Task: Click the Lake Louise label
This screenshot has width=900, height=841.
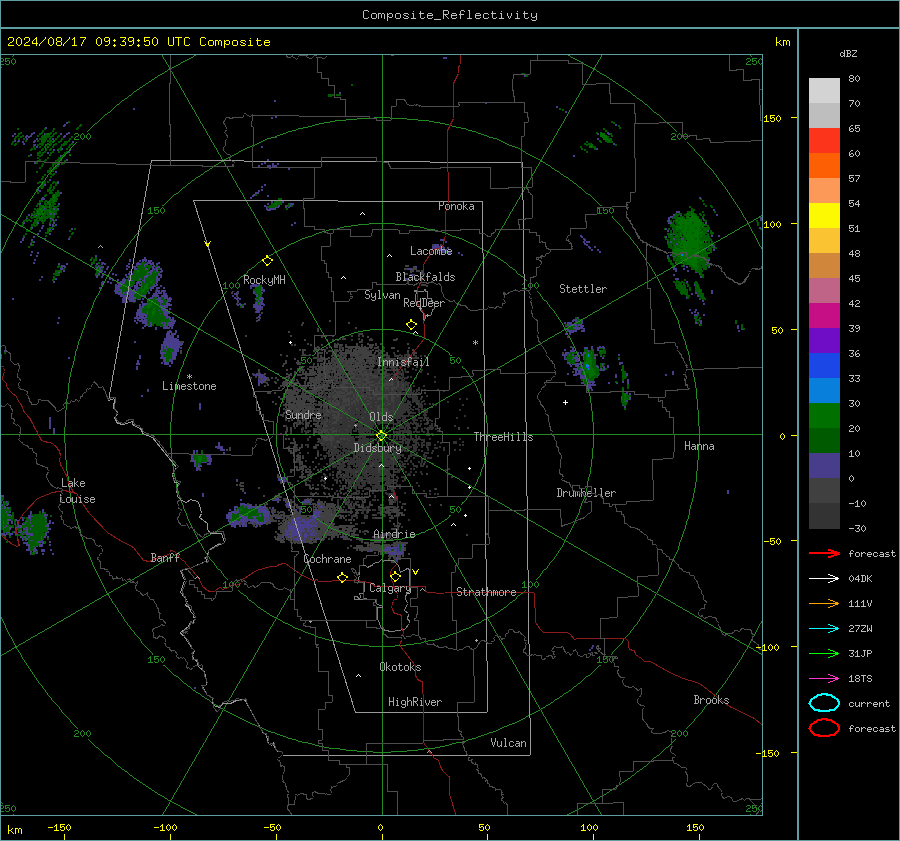Action: pyautogui.click(x=77, y=491)
